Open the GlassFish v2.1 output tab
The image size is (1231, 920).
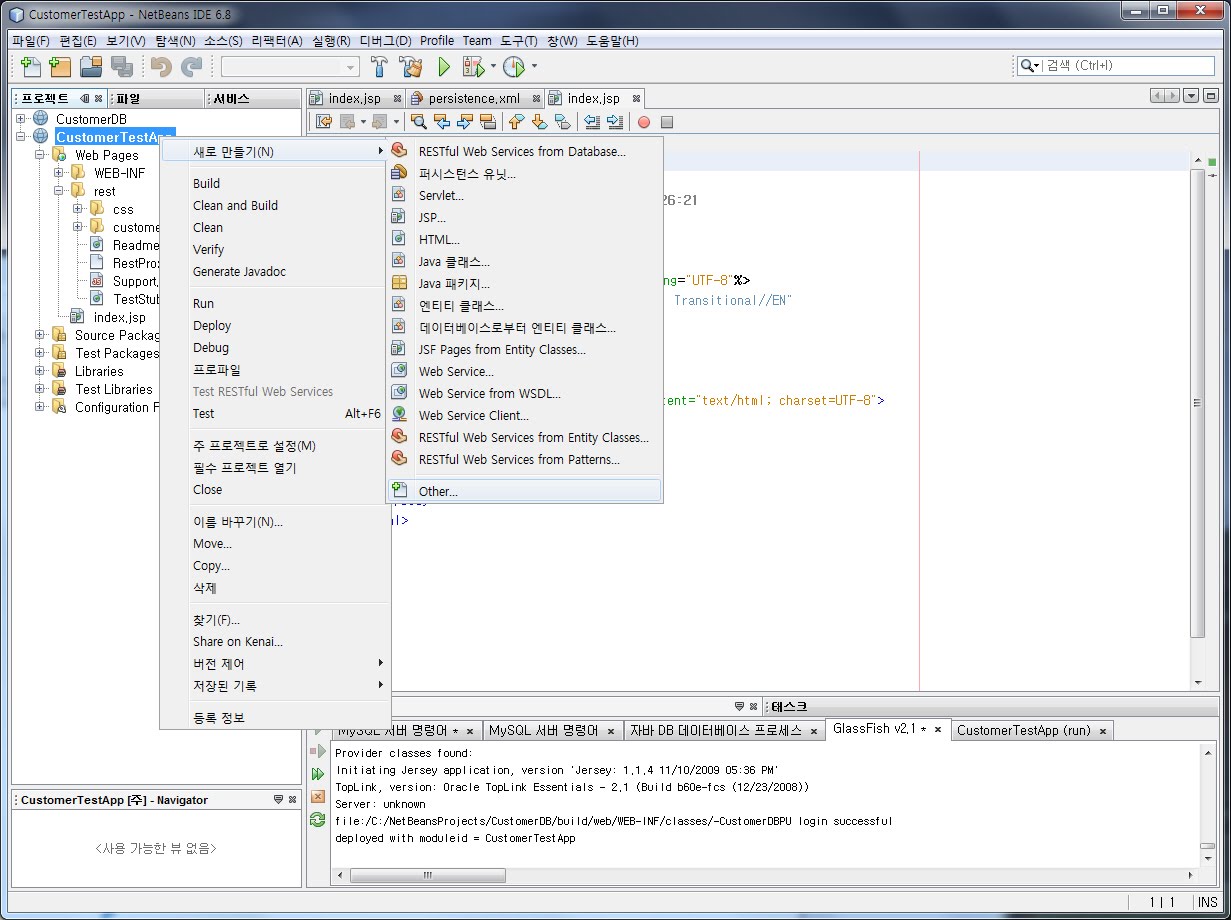click(880, 729)
